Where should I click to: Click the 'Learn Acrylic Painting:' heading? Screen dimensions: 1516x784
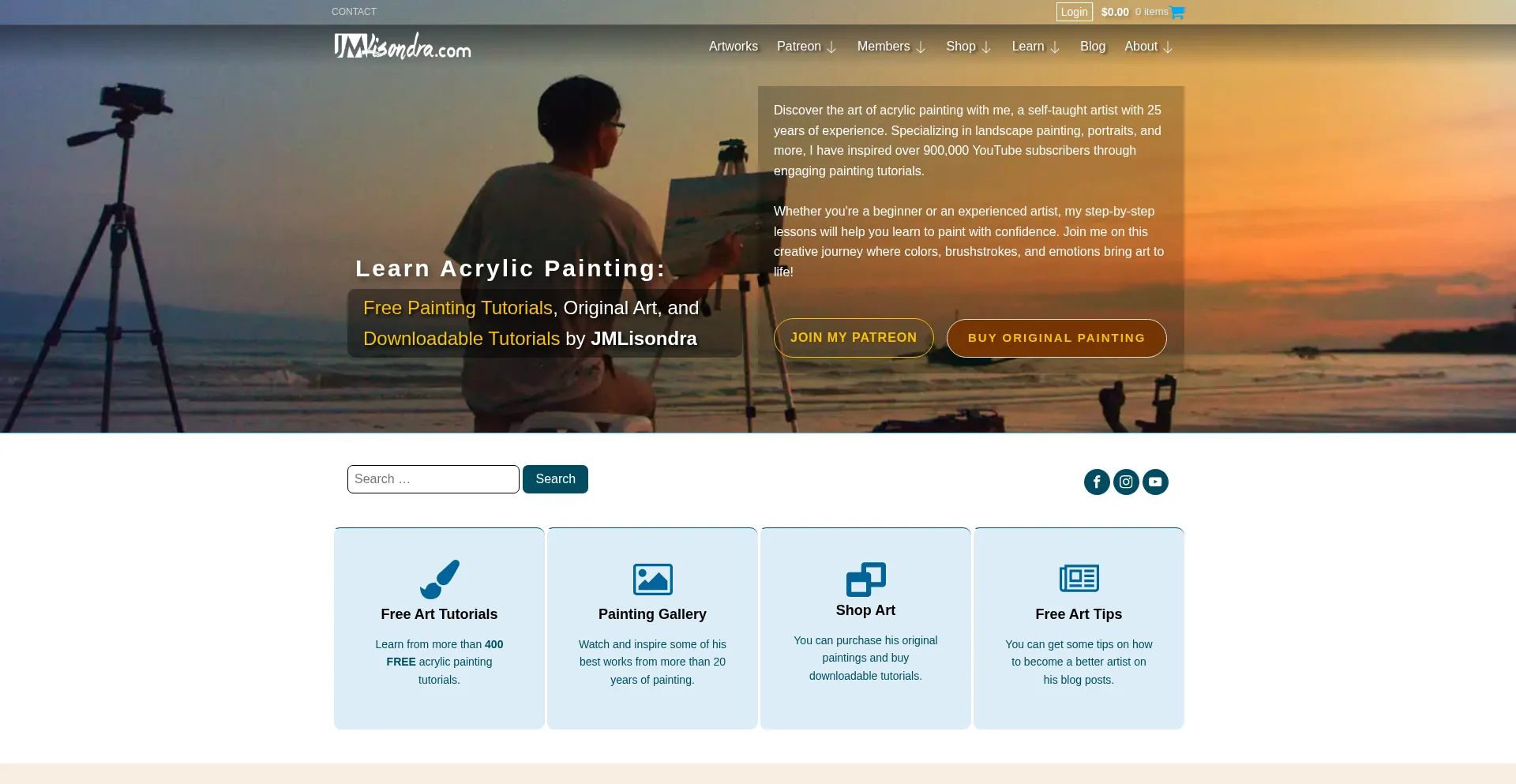(511, 268)
